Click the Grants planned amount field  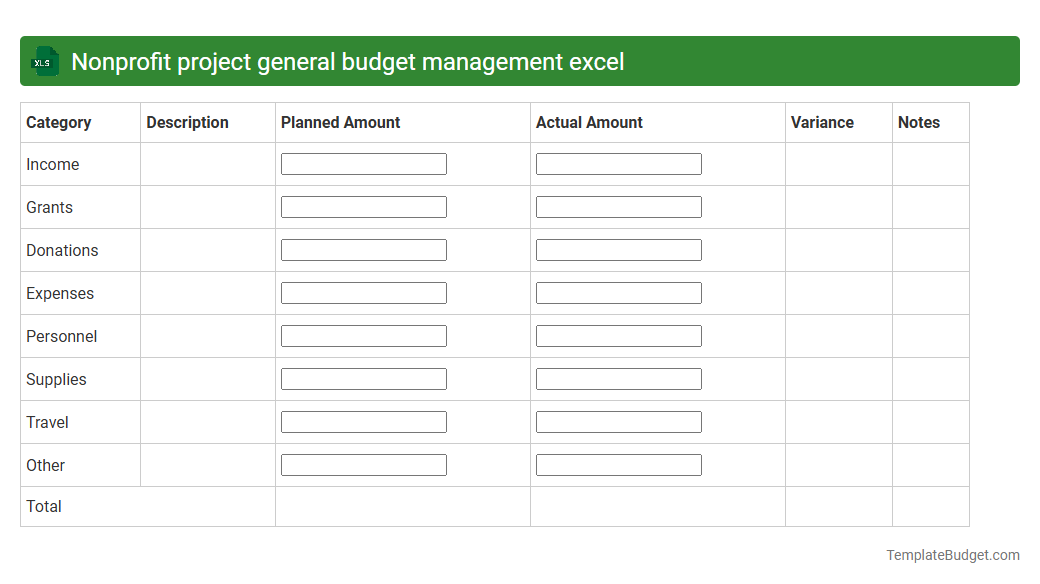(x=364, y=206)
